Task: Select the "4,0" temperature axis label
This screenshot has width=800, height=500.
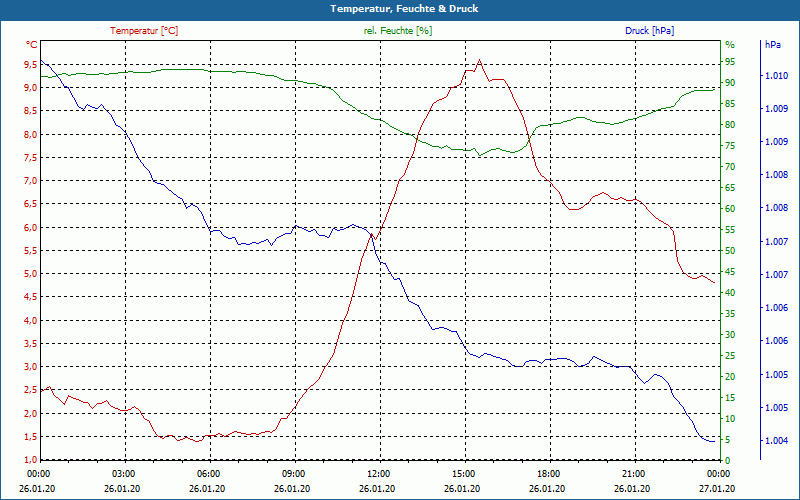Action: tap(31, 320)
